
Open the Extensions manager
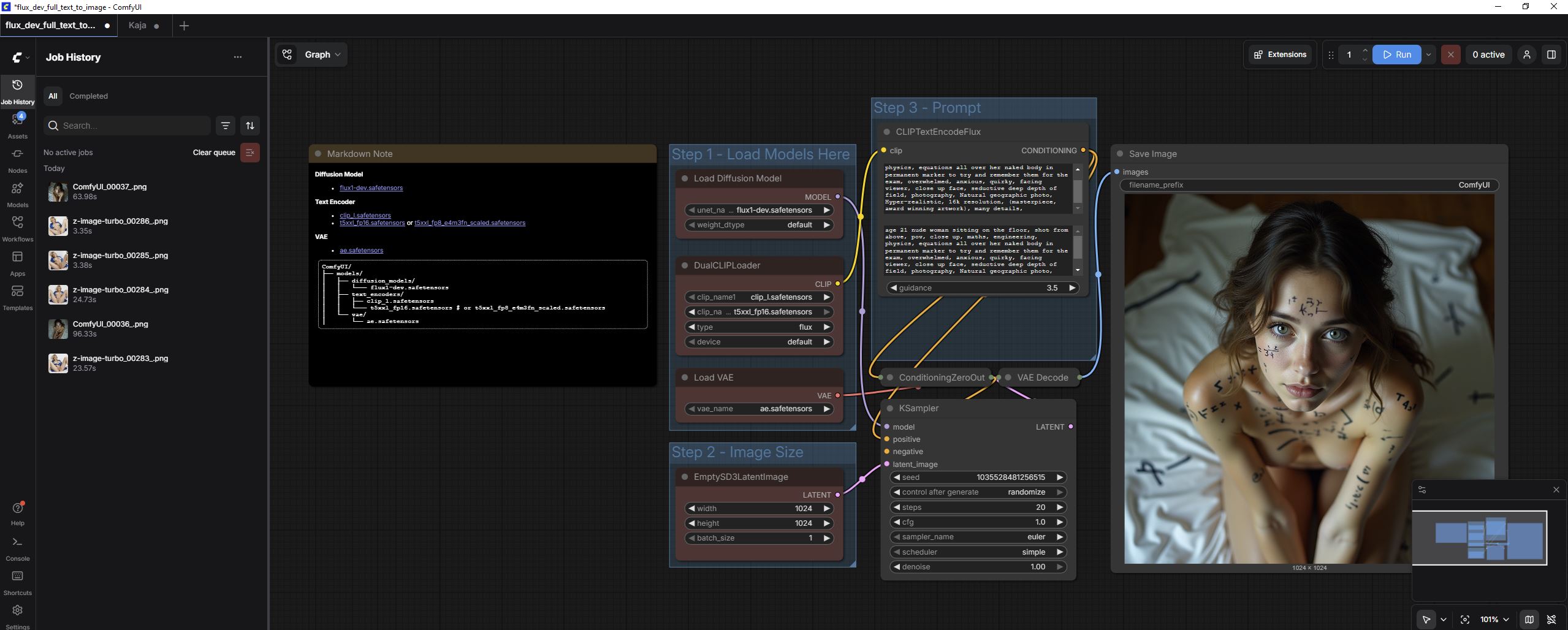coord(1281,55)
